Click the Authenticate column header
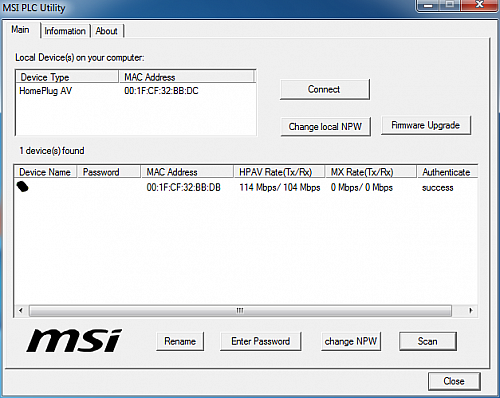500x398 pixels. pos(447,172)
